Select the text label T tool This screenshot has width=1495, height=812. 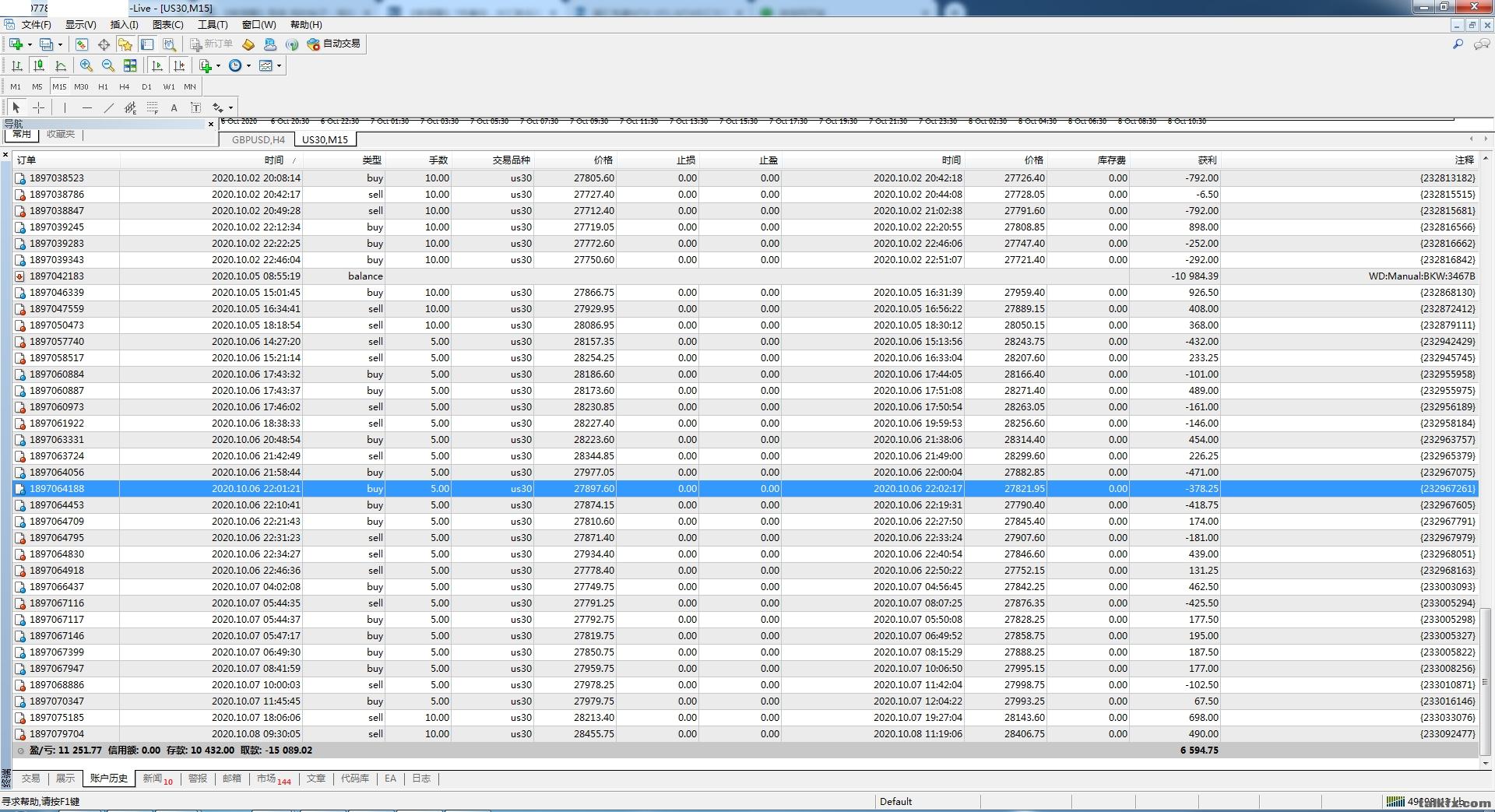[x=195, y=108]
